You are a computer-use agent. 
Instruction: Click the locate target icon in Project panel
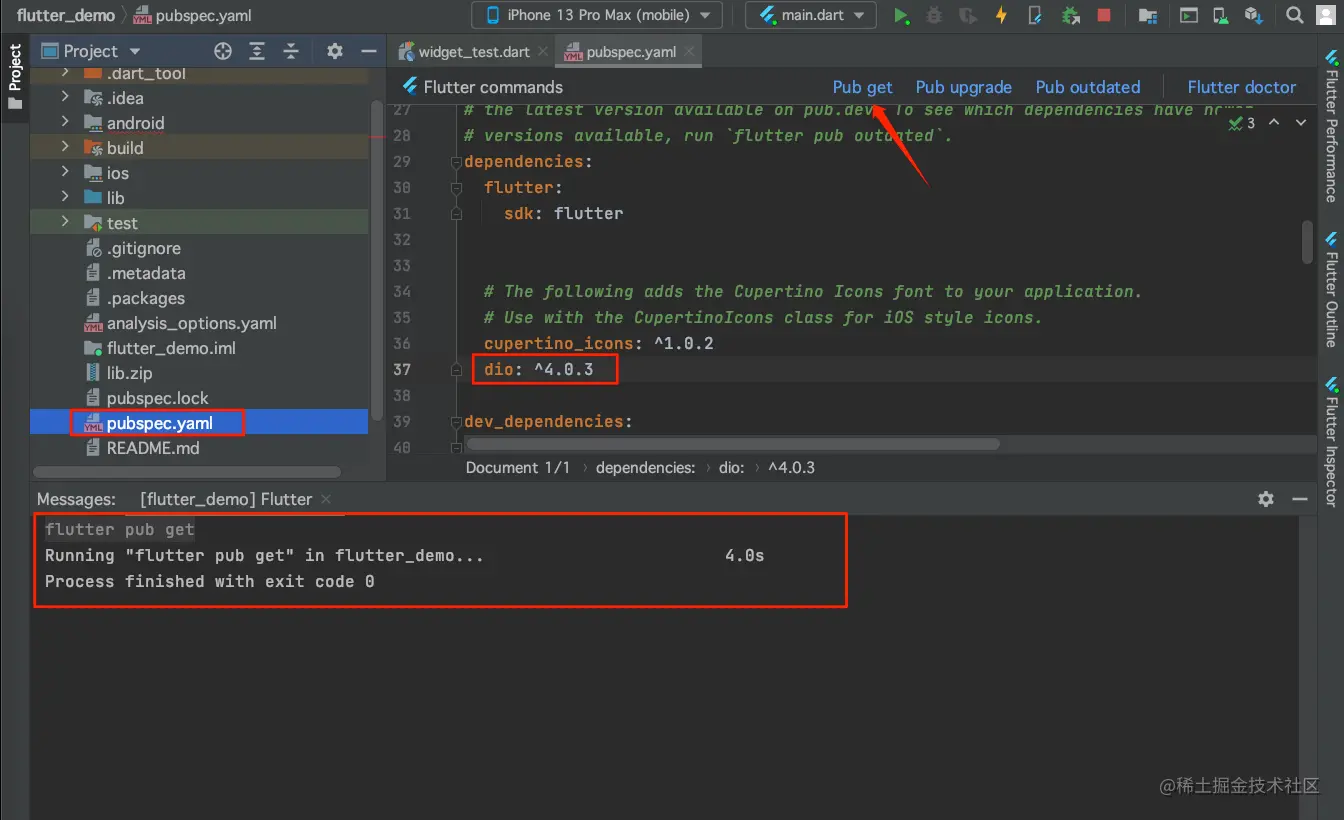[223, 51]
